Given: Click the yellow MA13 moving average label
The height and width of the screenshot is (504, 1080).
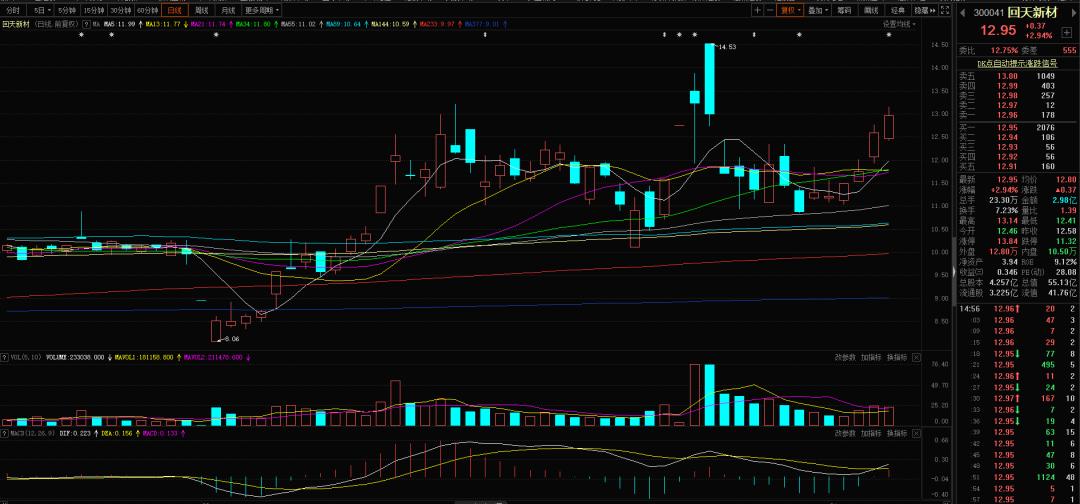Looking at the screenshot, I should pyautogui.click(x=164, y=24).
